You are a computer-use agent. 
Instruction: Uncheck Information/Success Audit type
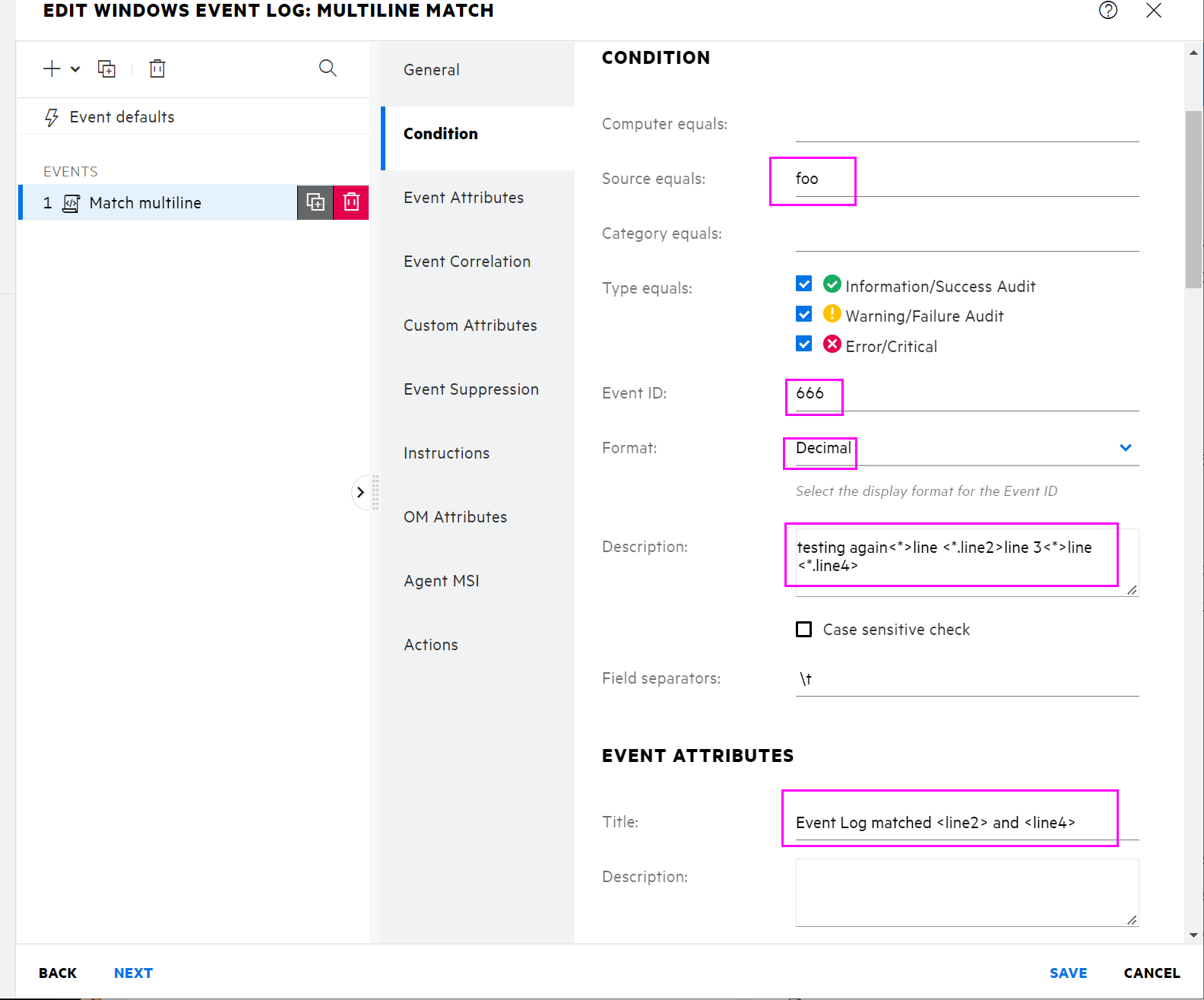[x=803, y=284]
